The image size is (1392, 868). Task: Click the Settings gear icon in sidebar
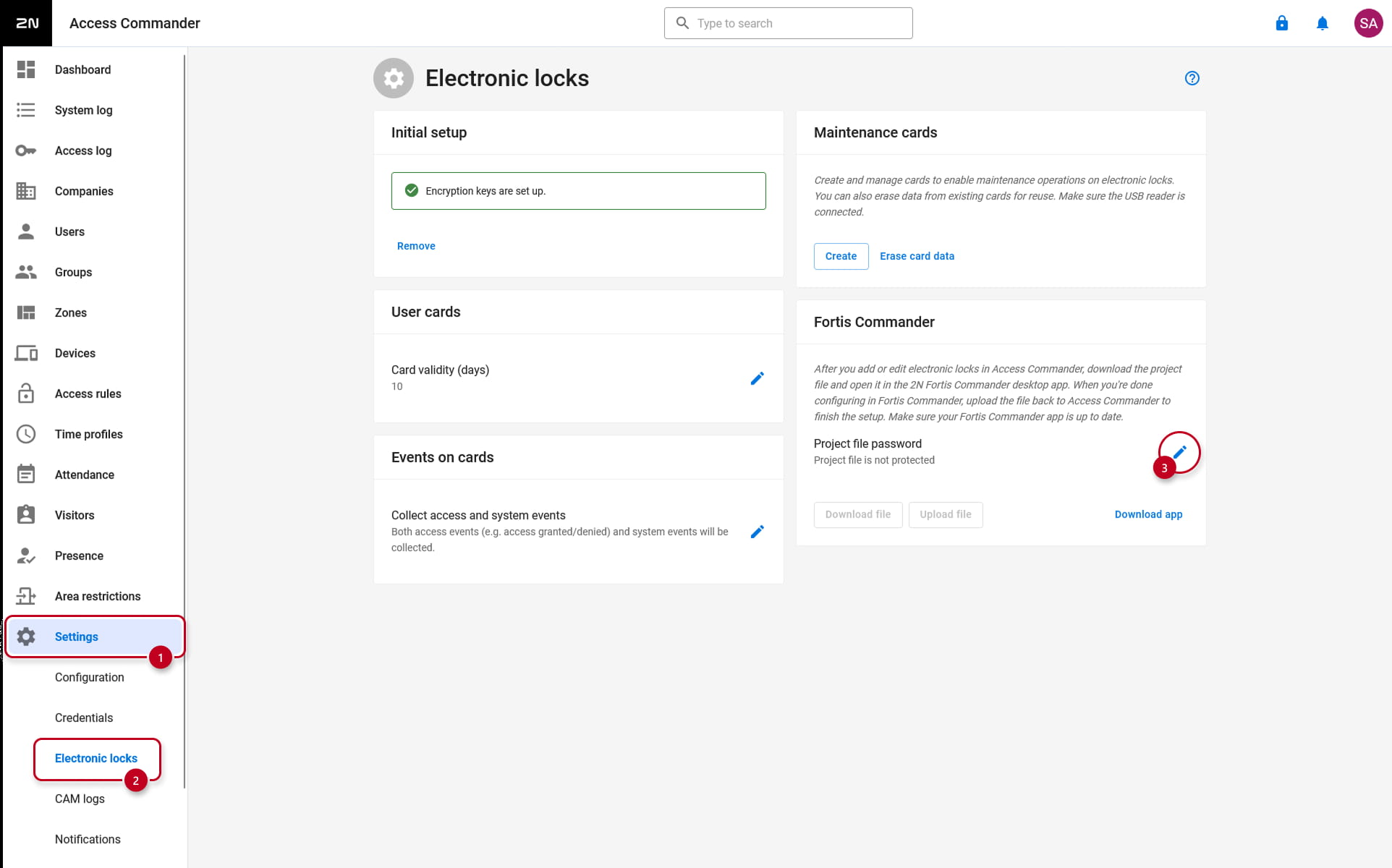(26, 637)
